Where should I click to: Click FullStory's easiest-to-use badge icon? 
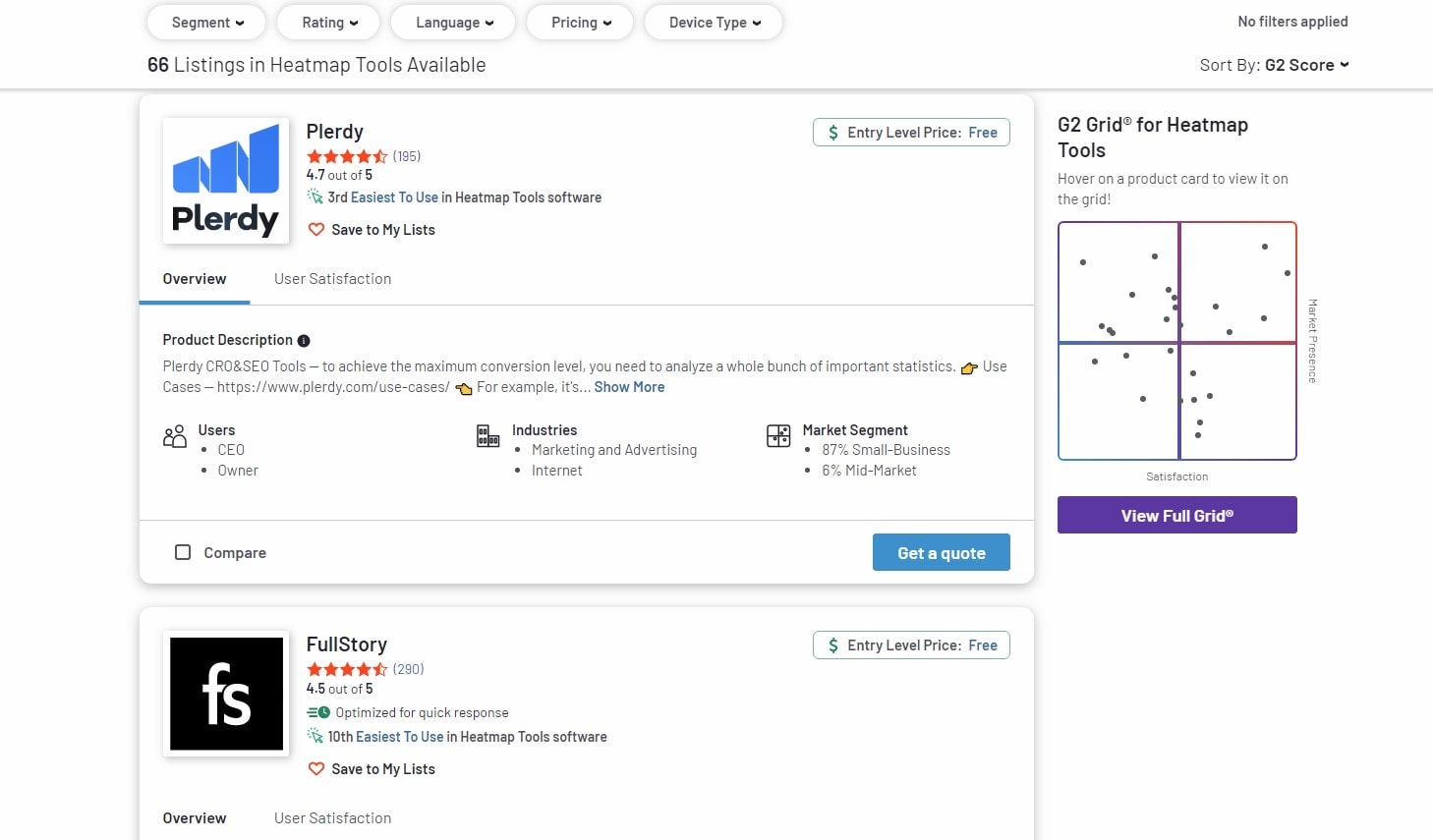pyautogui.click(x=315, y=736)
